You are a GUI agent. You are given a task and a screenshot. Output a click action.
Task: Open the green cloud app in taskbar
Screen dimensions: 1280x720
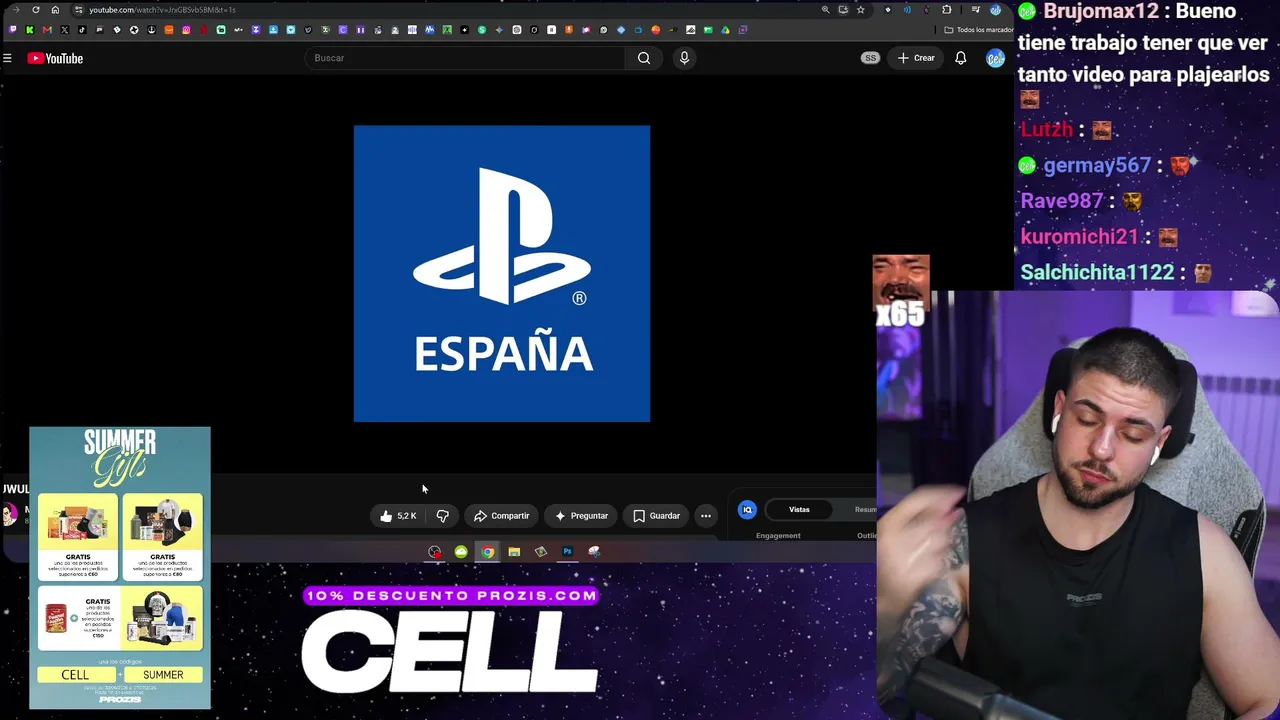[x=461, y=551]
